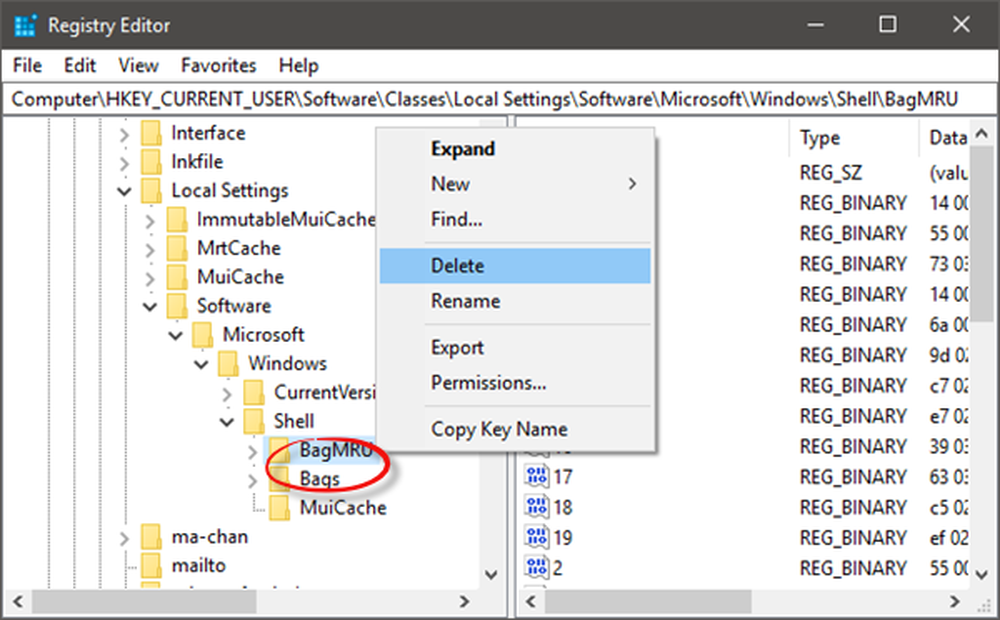Viewport: 1000px width, 620px height.
Task: Click the Software folder icon in the tree
Action: [x=177, y=306]
